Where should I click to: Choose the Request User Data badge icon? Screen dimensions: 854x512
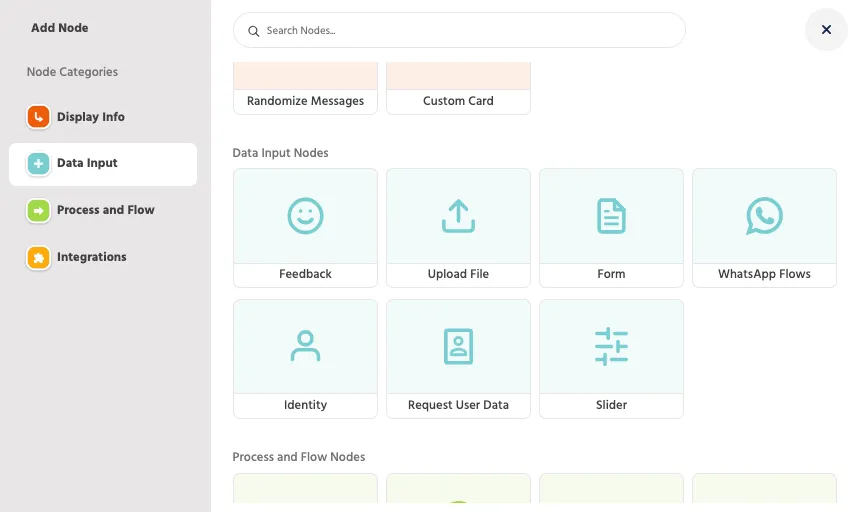pyautogui.click(x=458, y=346)
